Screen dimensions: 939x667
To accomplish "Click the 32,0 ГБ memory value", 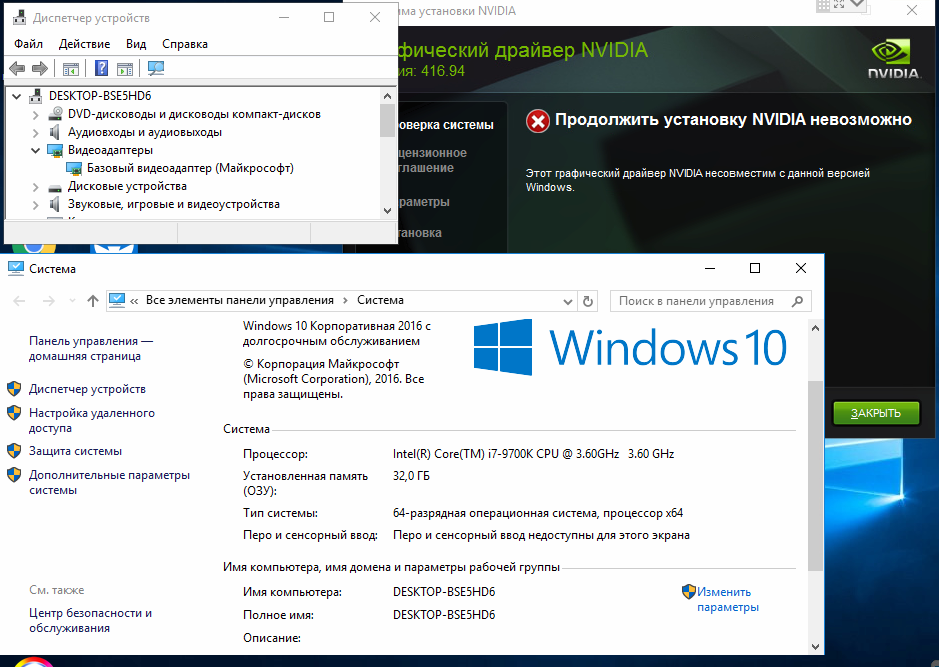I will point(411,476).
